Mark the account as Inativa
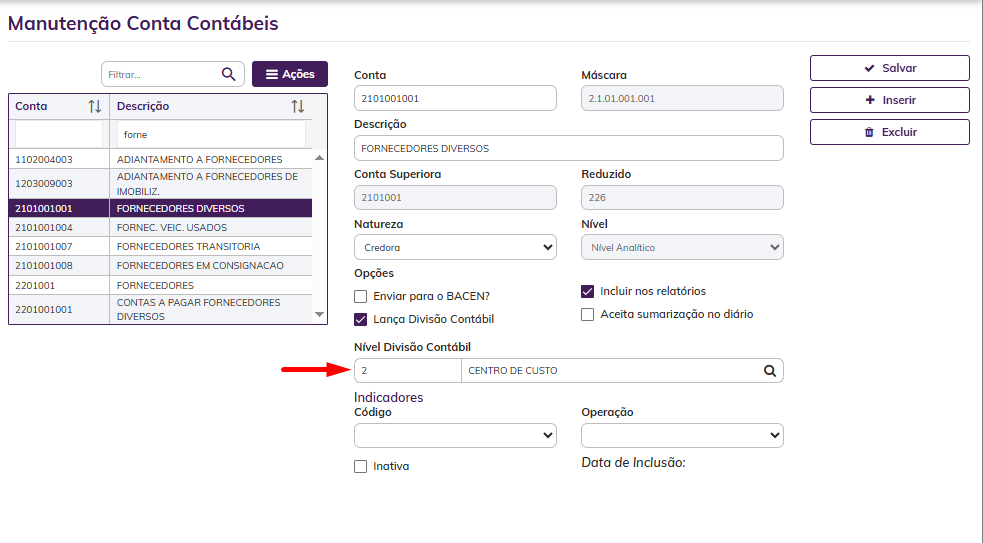This screenshot has height=543, width=983. pos(361,466)
